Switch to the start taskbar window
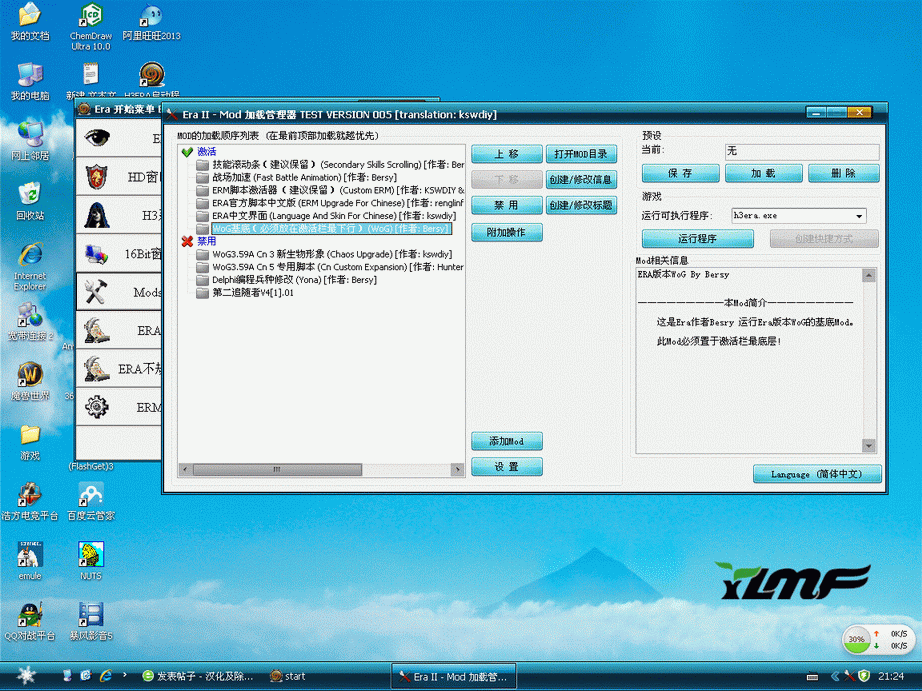This screenshot has width=922, height=691. pyautogui.click(x=288, y=676)
